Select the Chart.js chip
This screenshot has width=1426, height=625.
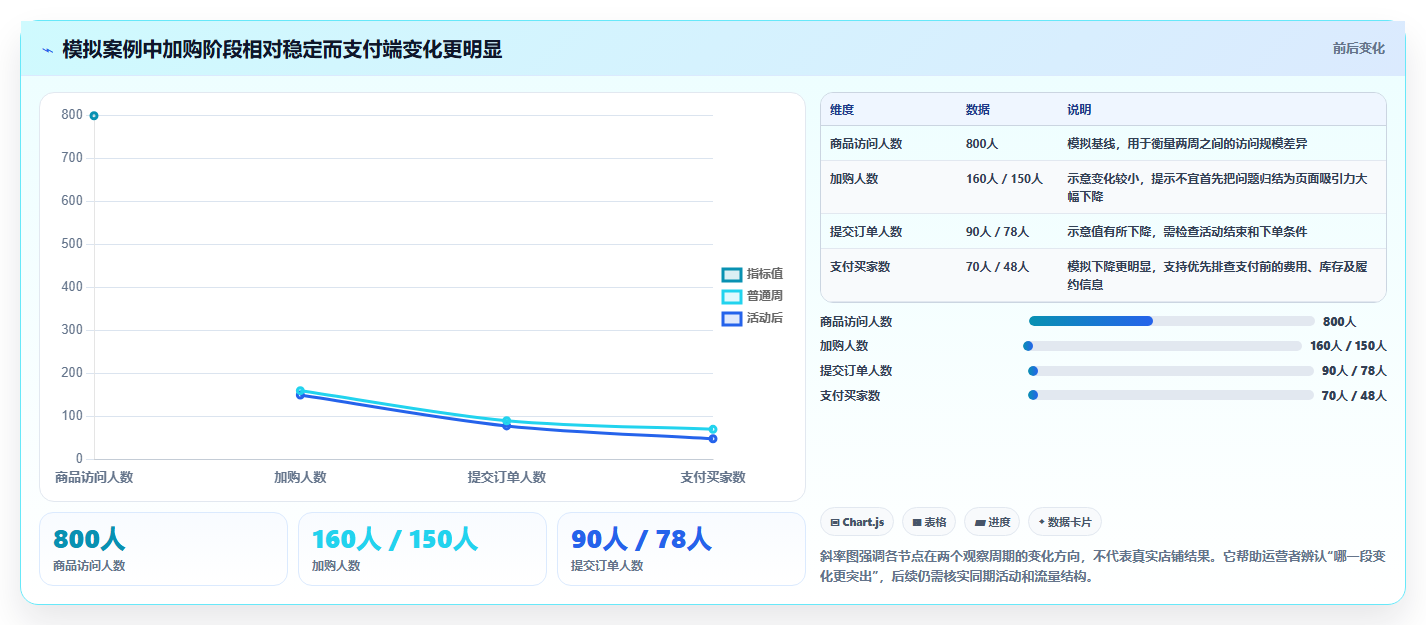point(857,522)
